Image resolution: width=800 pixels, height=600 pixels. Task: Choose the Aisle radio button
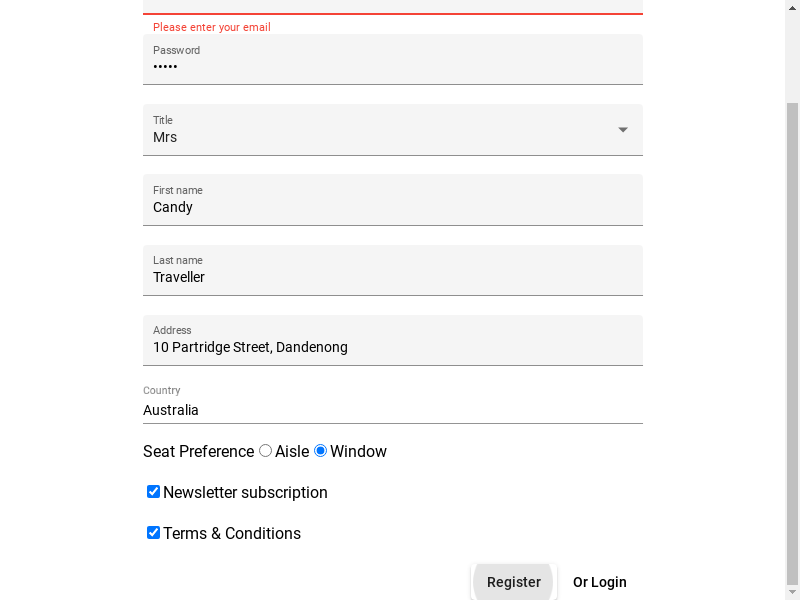pyautogui.click(x=265, y=451)
